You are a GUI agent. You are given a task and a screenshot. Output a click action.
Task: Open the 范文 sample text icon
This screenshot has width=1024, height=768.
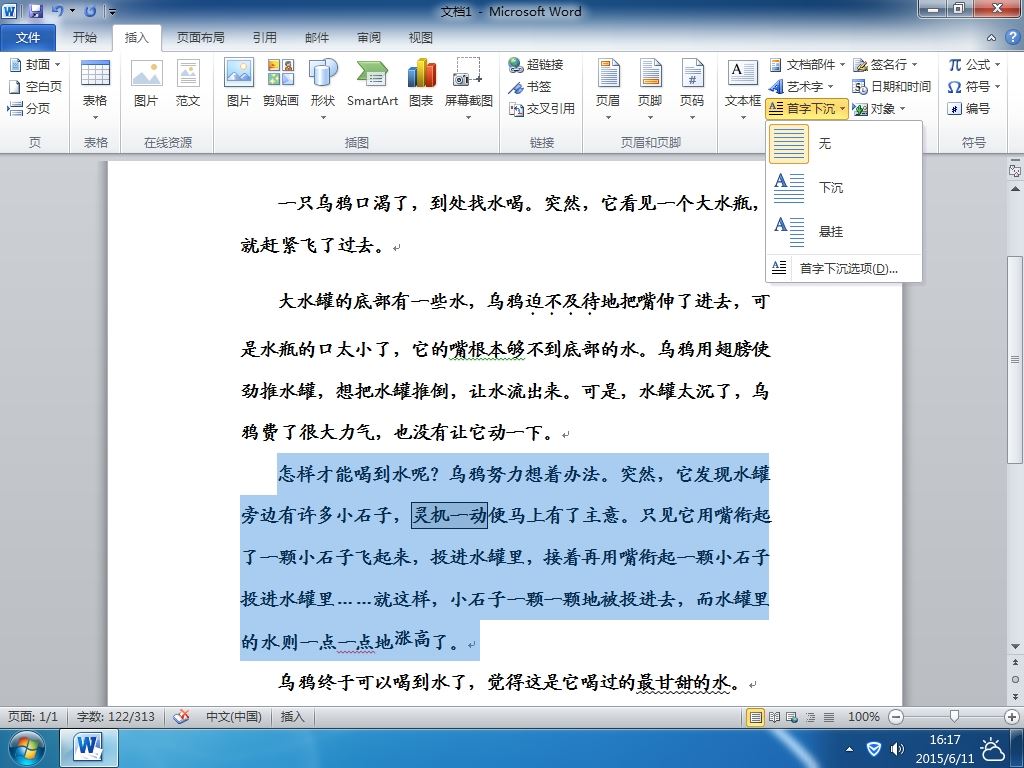pyautogui.click(x=188, y=84)
